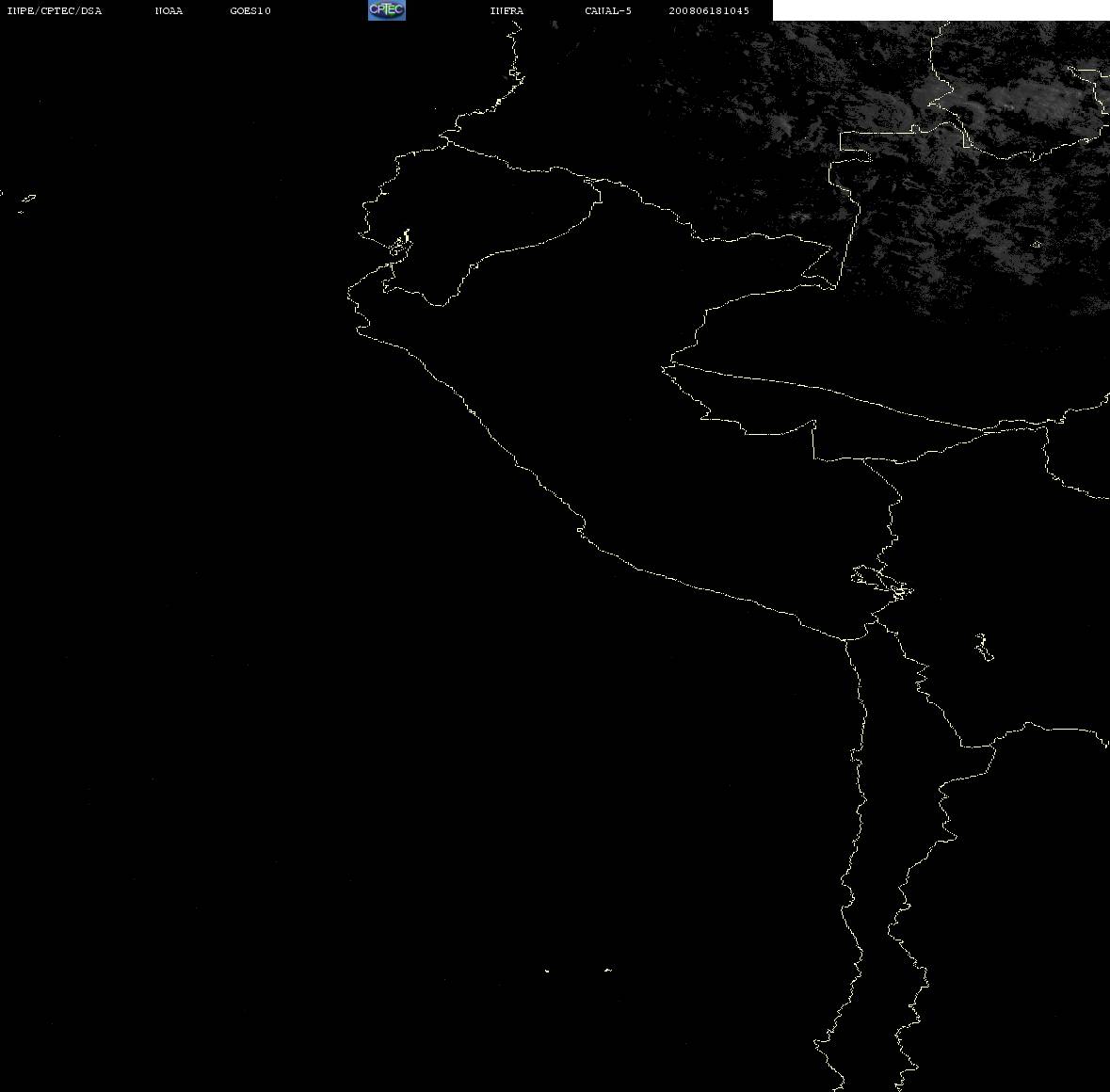The width and height of the screenshot is (1110, 1092).
Task: Click the NOAA label in the header
Action: [169, 10]
